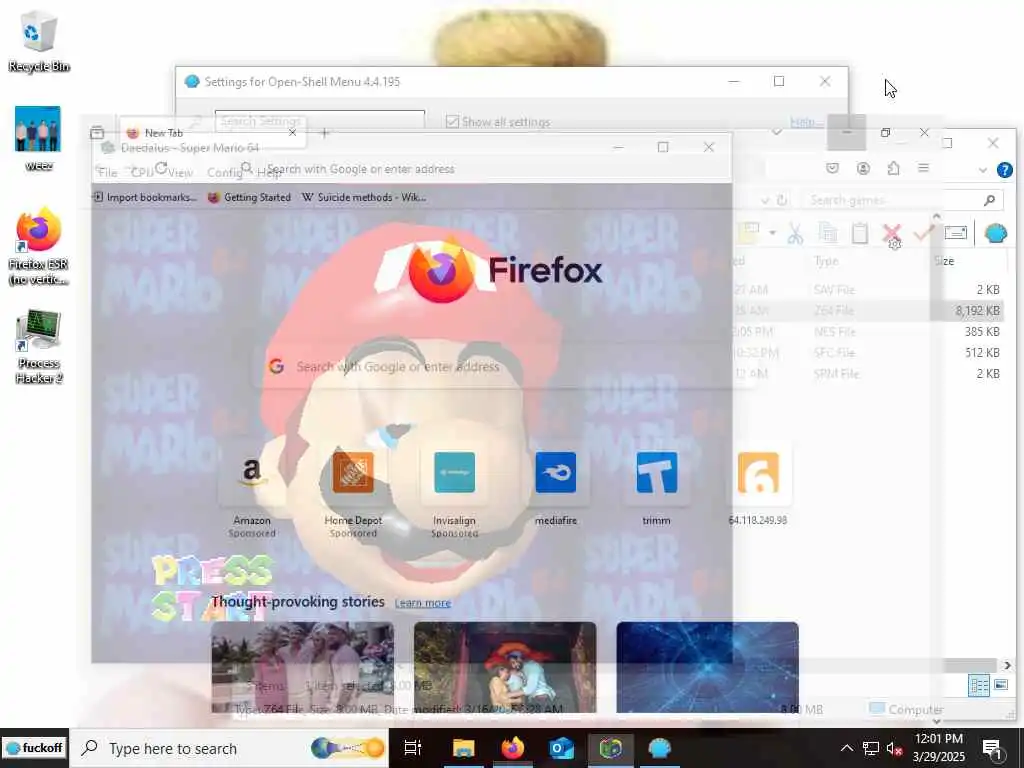Click the Classic Explorer shell settings icon

(x=995, y=233)
